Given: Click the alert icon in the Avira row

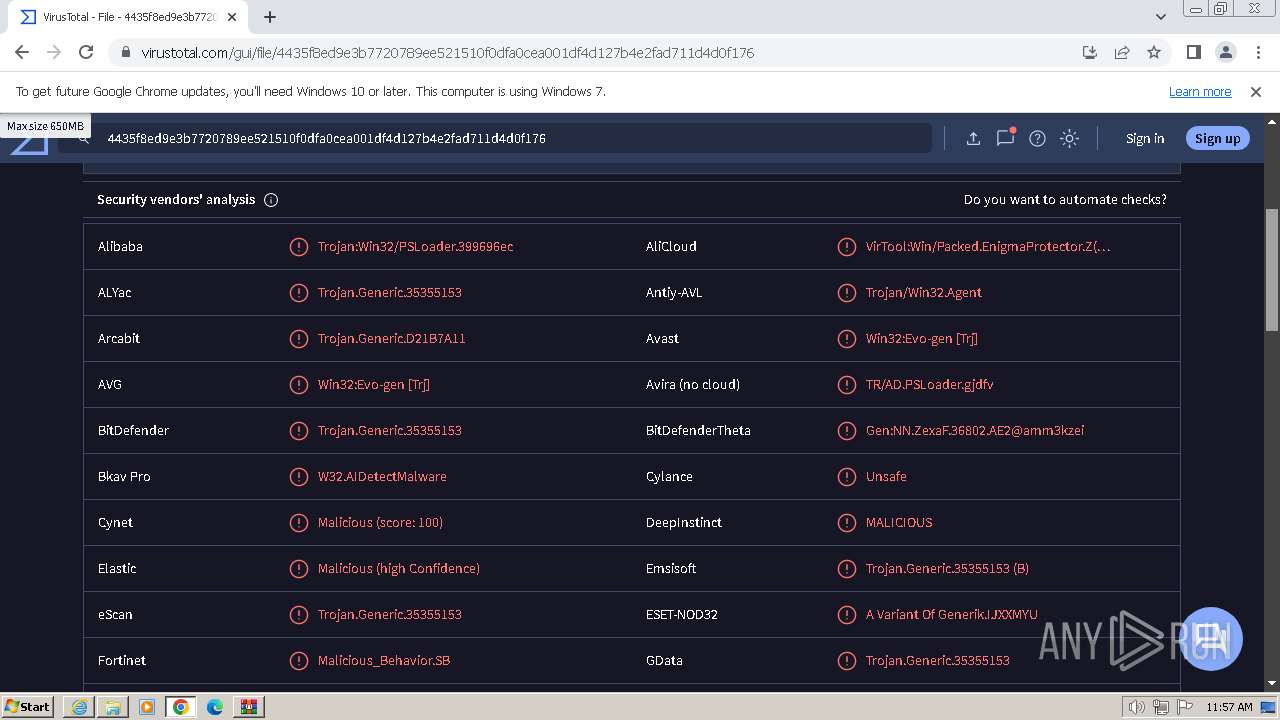Looking at the screenshot, I should pos(846,384).
